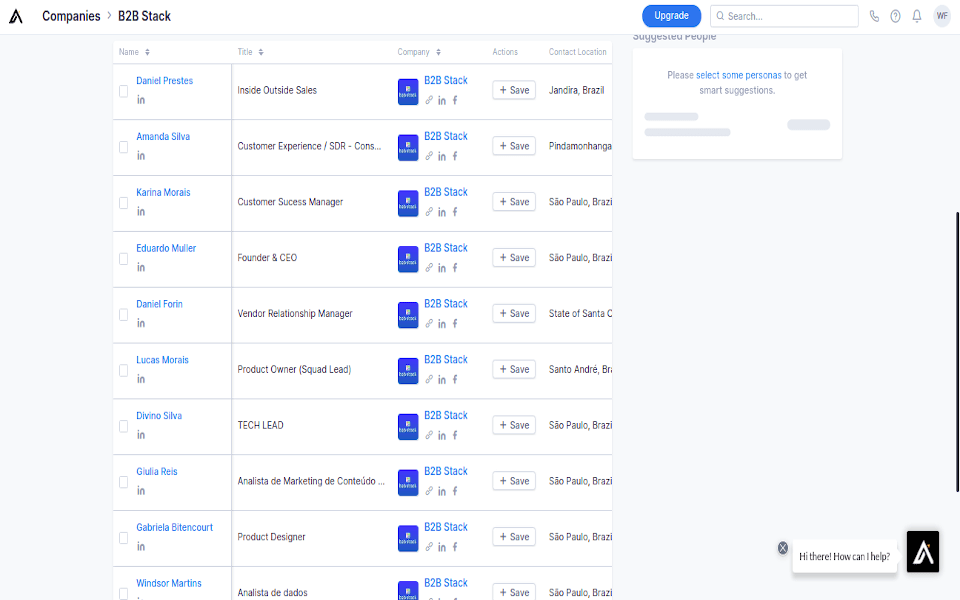
Task: Sort by the Title column arrow
Action: pyautogui.click(x=261, y=52)
